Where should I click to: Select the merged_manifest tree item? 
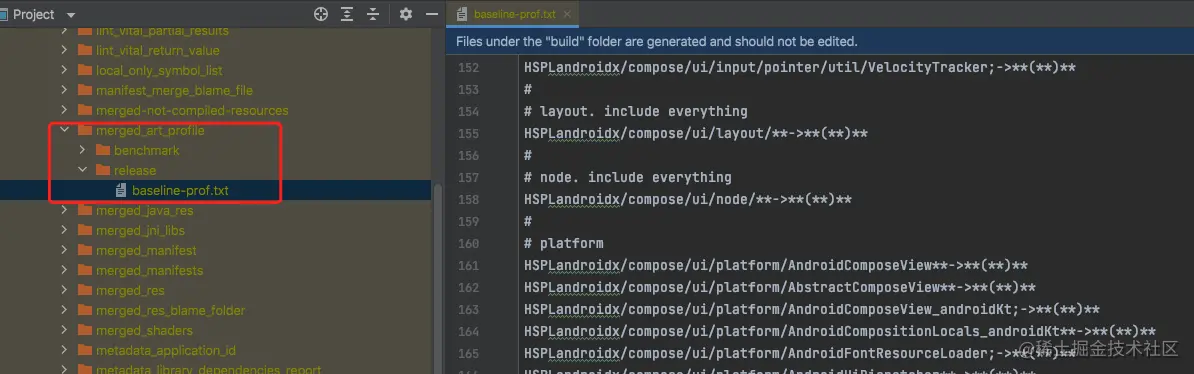coord(146,250)
